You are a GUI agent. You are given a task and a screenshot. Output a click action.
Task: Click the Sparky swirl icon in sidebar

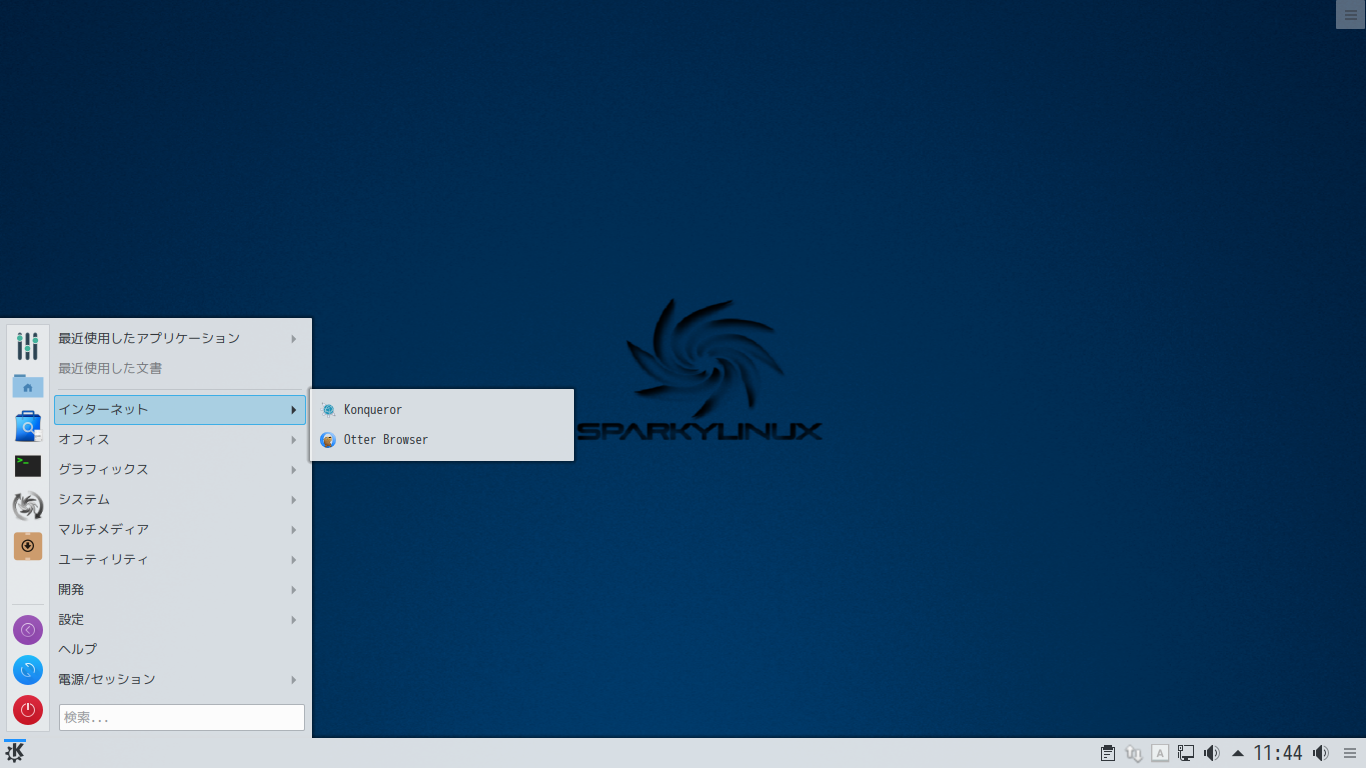28,506
